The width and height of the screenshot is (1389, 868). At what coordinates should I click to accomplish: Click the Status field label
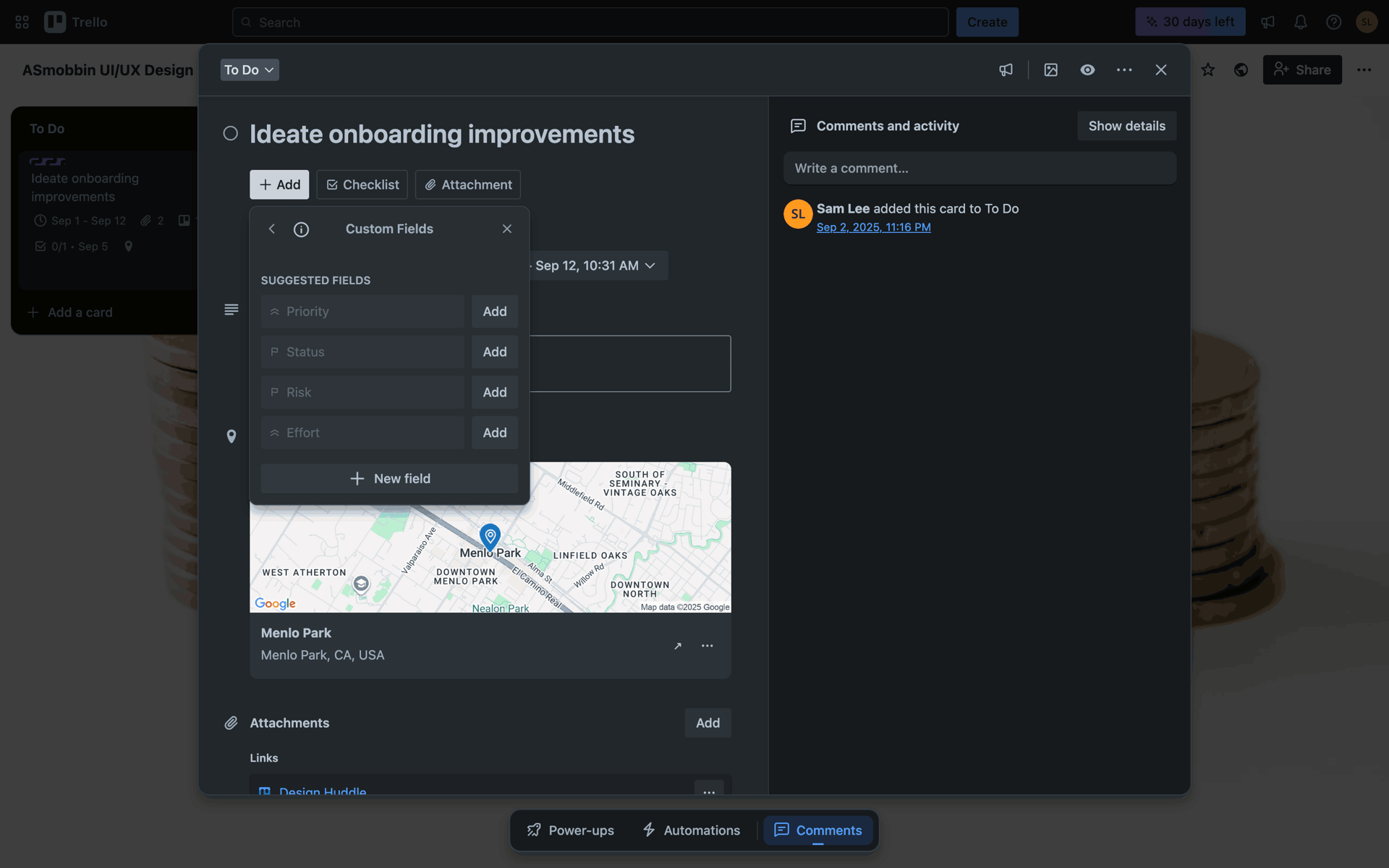[x=362, y=352]
